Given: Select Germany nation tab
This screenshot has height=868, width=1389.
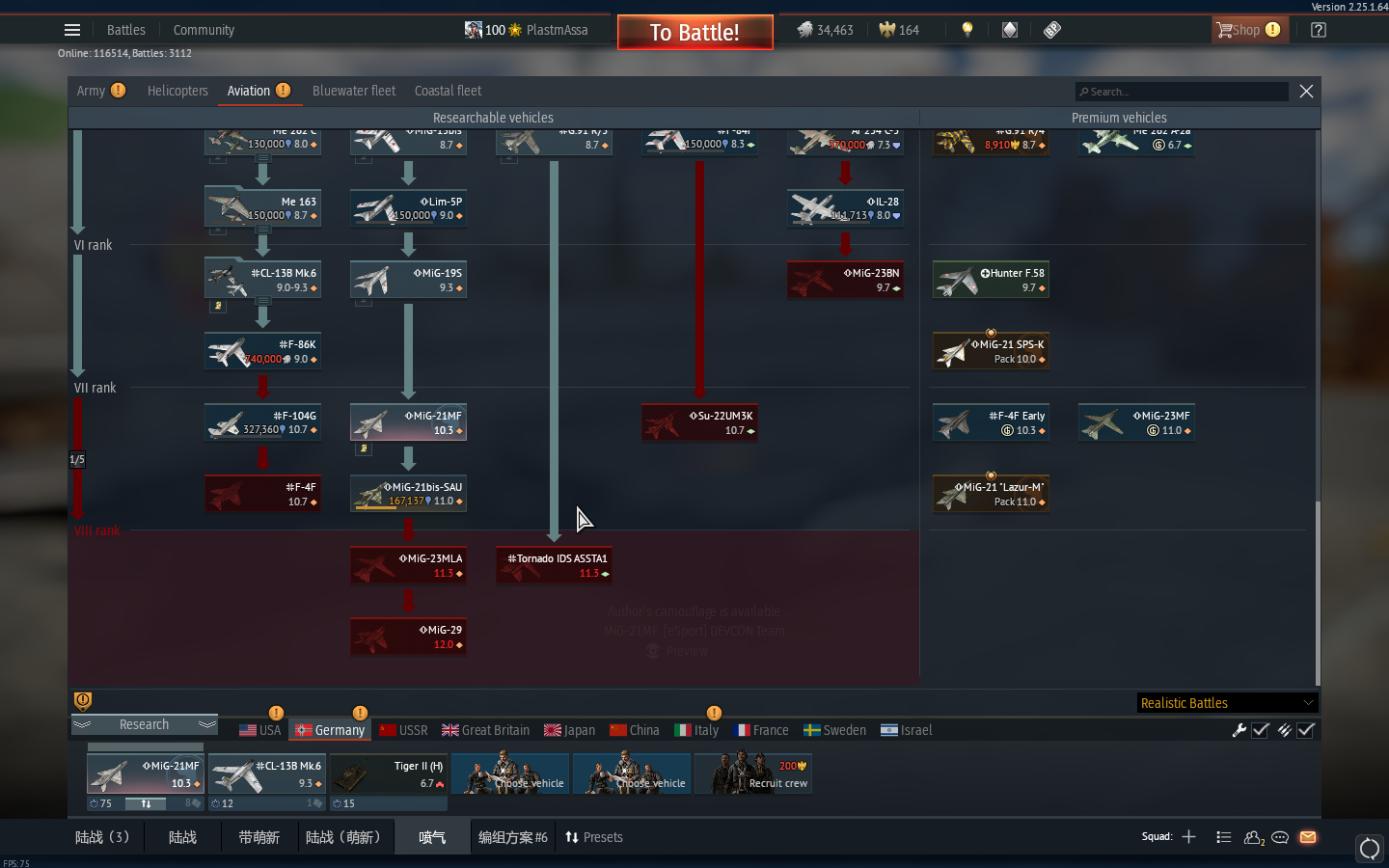Looking at the screenshot, I should pos(331,730).
